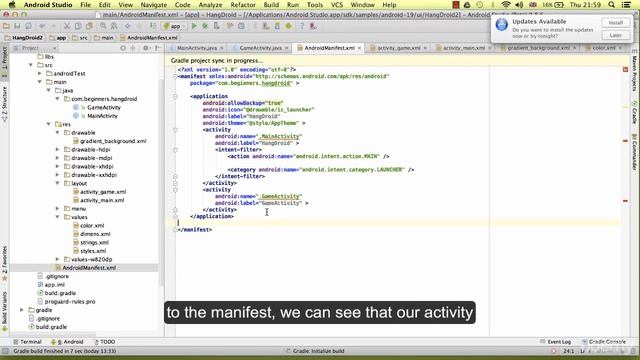Click the Attach debugger toolbar icon
This screenshot has height=360, width=640.
216,26
